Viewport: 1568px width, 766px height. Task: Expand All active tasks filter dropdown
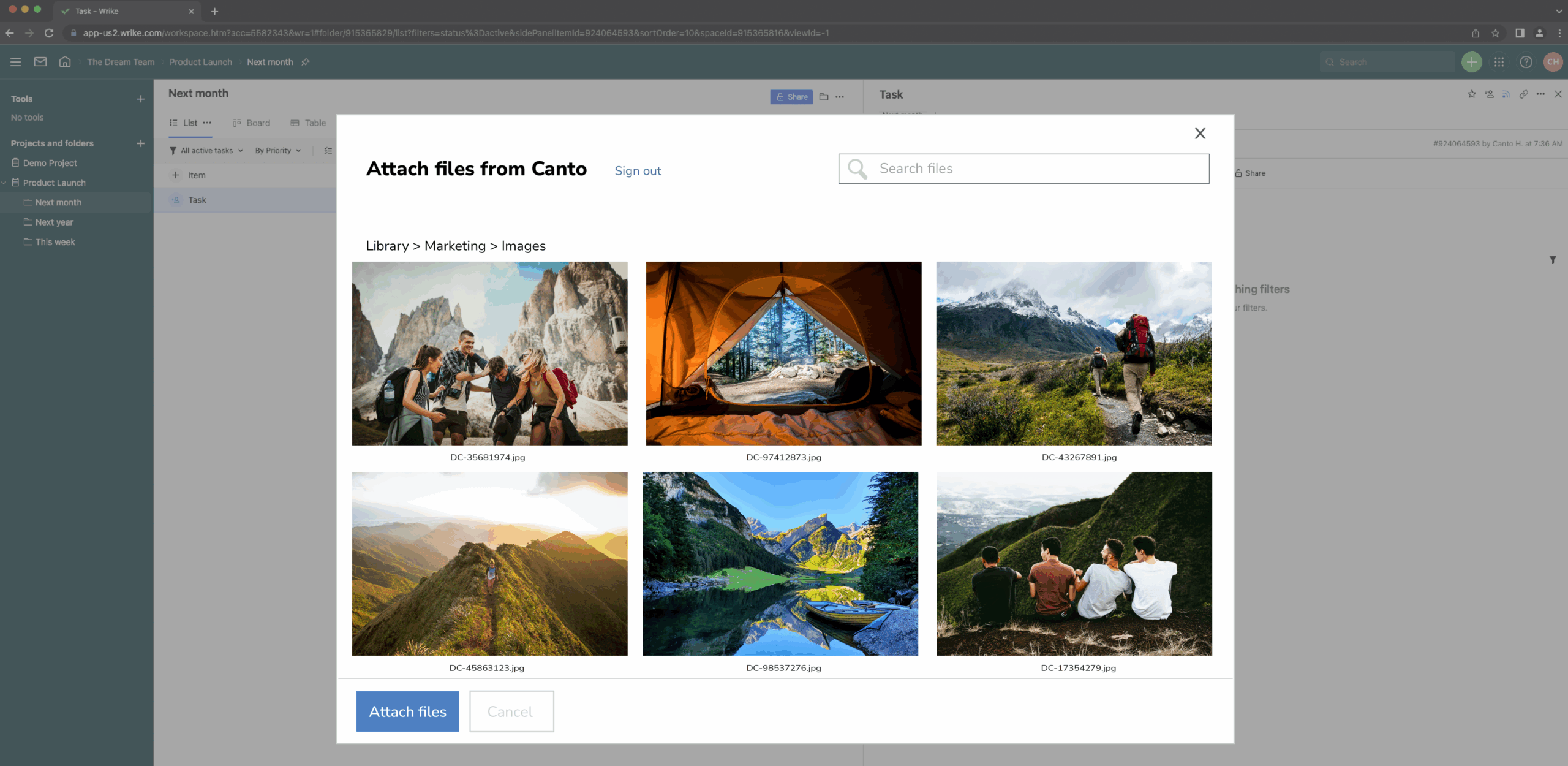[207, 151]
